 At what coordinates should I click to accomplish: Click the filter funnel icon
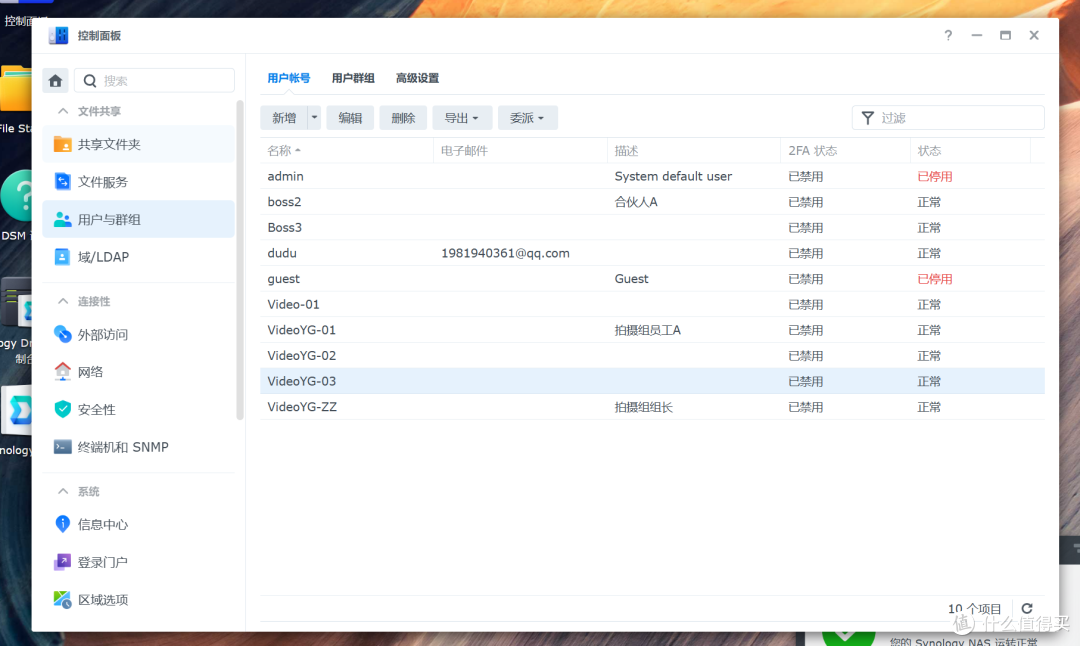(x=868, y=118)
